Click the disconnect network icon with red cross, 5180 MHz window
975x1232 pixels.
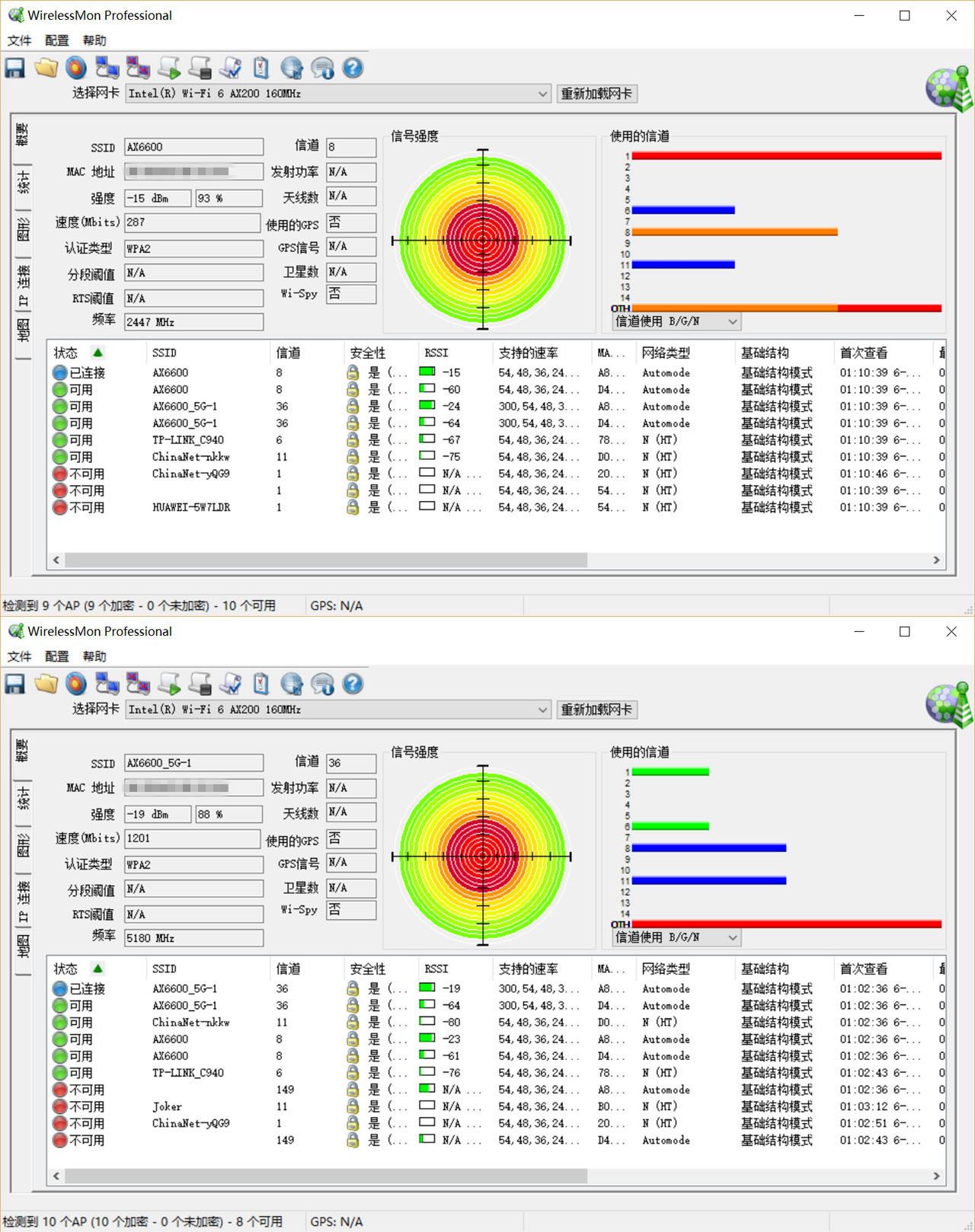pos(138,685)
